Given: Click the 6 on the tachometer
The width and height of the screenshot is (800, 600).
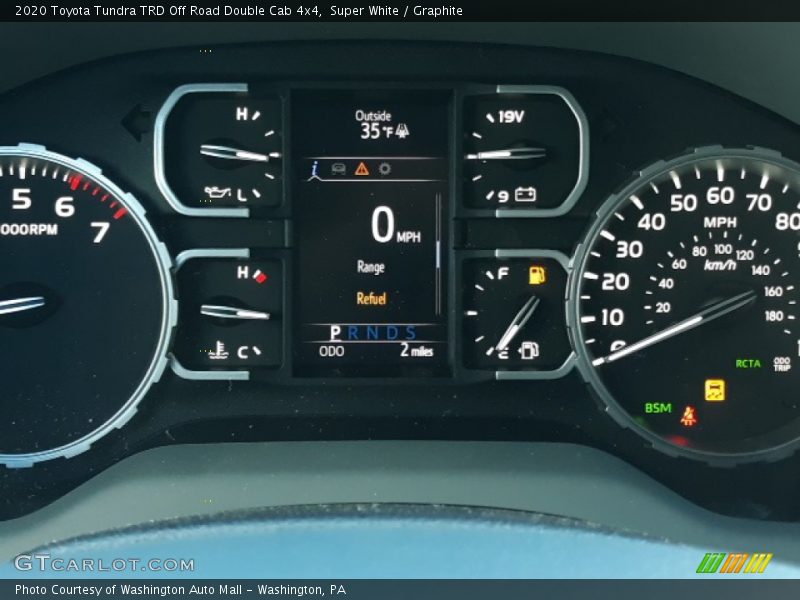Looking at the screenshot, I should coord(65,206).
